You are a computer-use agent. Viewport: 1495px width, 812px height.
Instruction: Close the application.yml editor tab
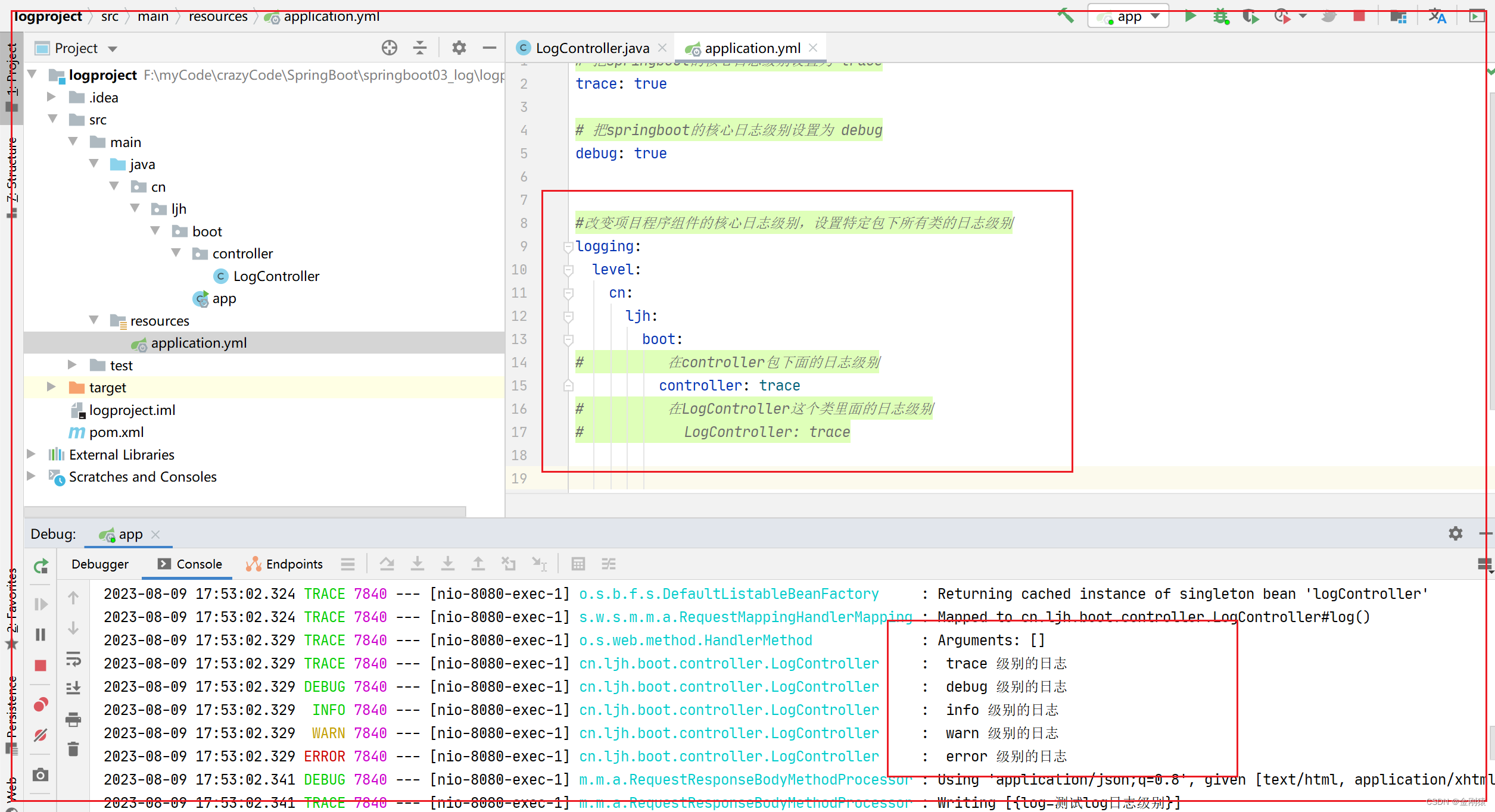click(813, 48)
